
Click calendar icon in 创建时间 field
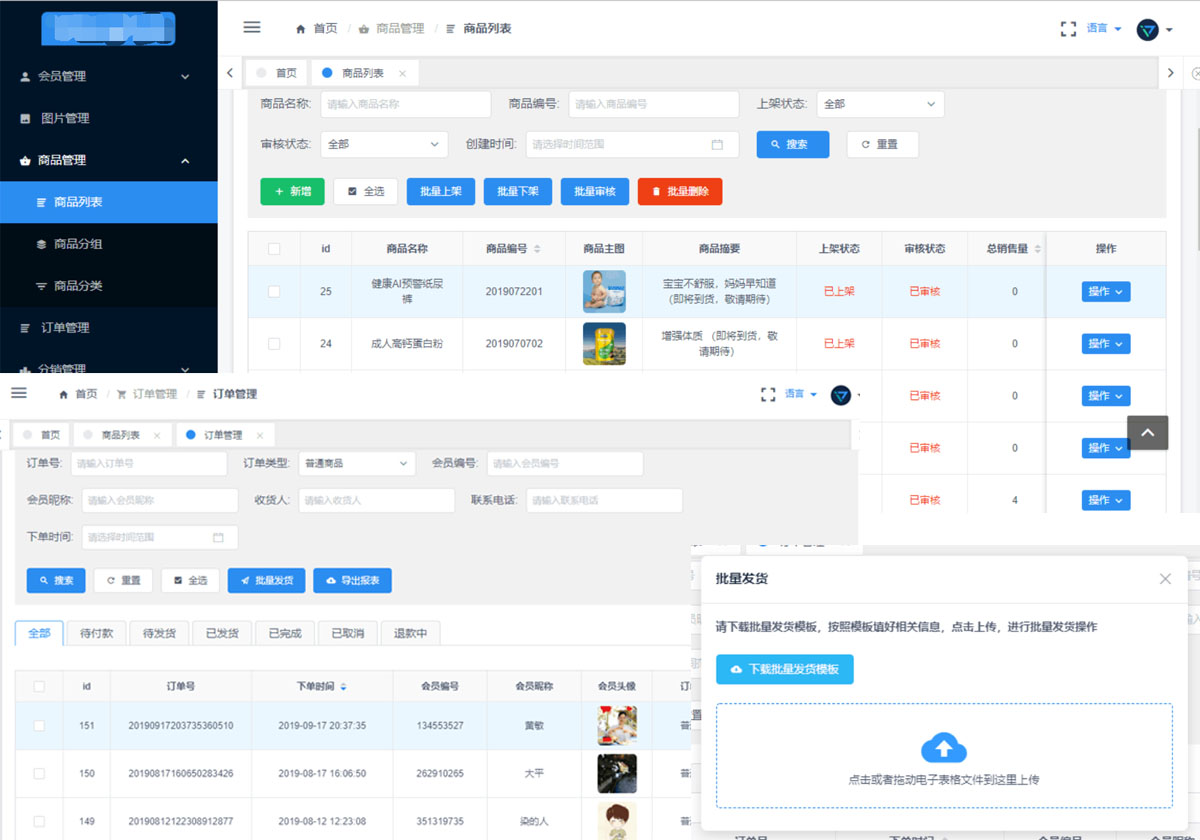pos(717,145)
